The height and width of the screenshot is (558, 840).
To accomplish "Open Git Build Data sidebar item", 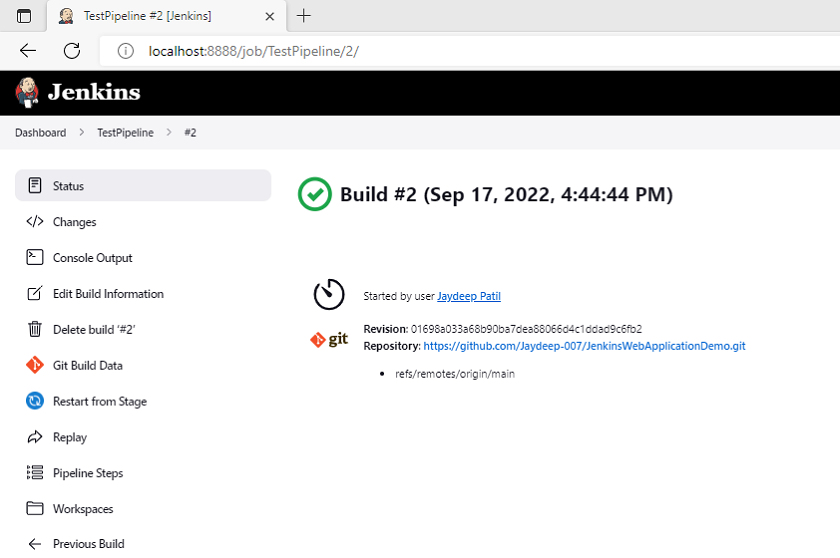I will click(x=143, y=365).
